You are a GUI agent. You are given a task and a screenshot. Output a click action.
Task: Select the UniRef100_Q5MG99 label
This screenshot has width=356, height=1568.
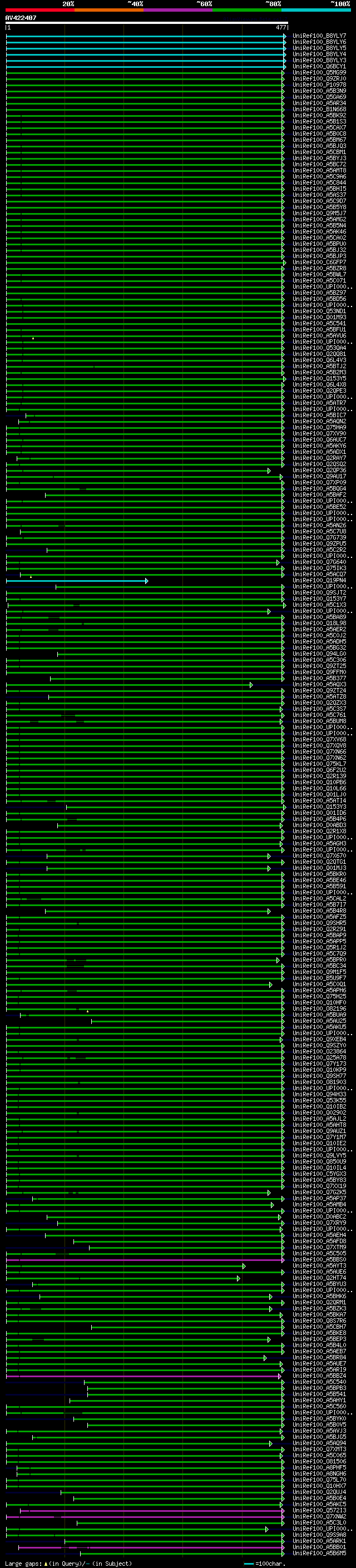point(319,72)
